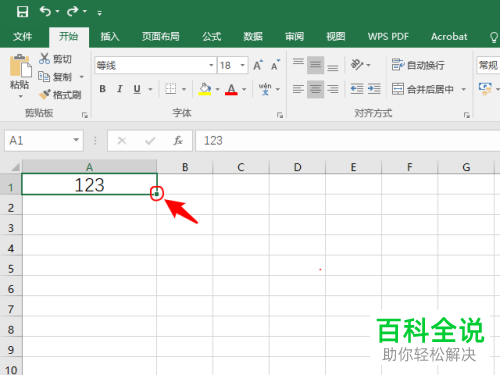Align text left
This screenshot has height=375, width=500.
(x=298, y=89)
